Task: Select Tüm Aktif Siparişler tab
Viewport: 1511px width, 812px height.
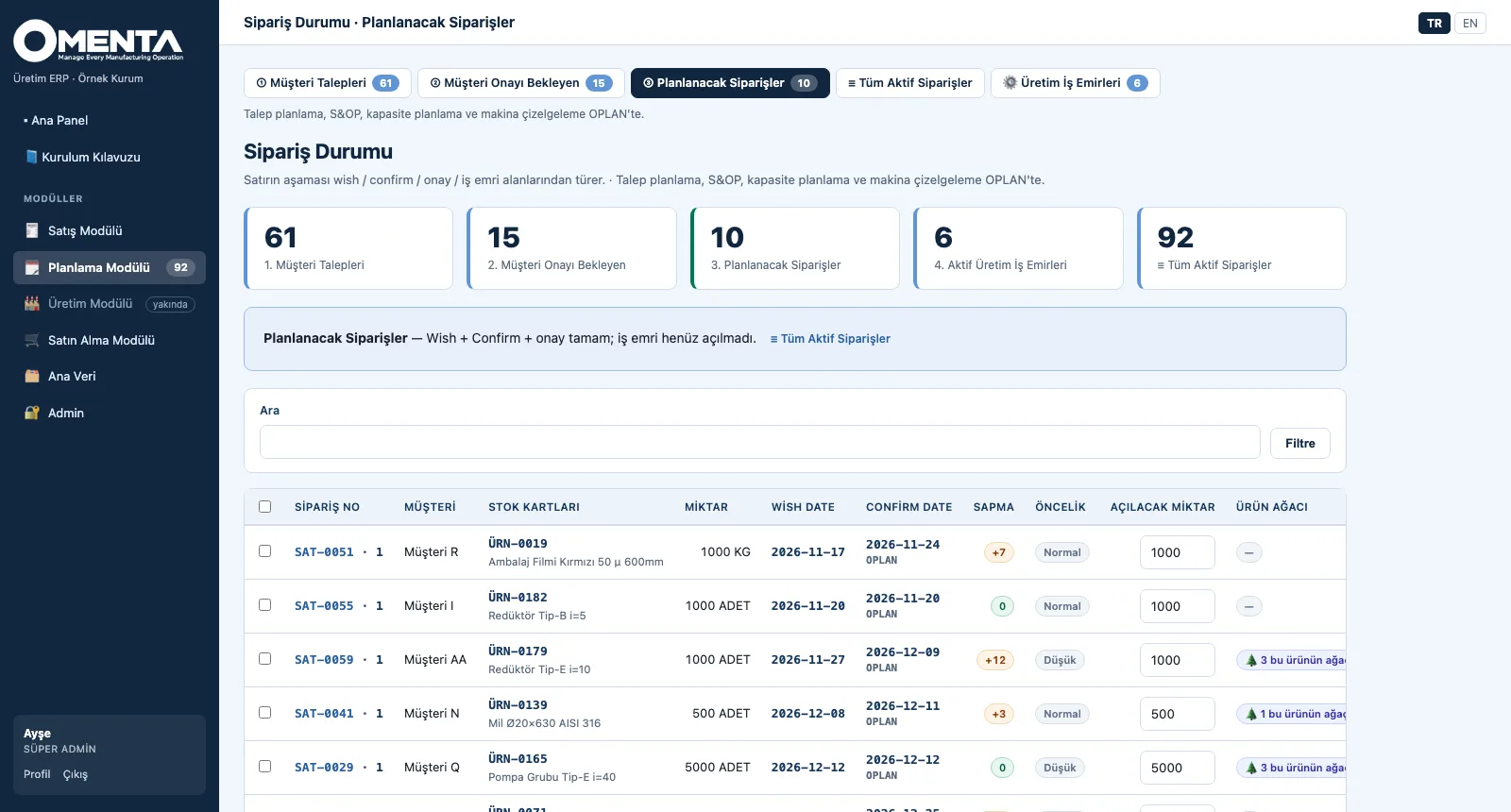Action: pos(909,83)
